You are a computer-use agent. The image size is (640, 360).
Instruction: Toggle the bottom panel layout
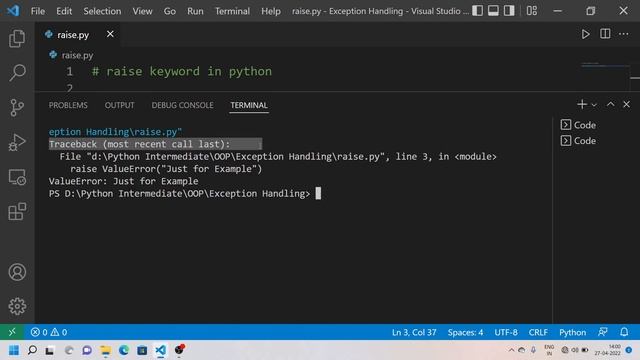[493, 11]
